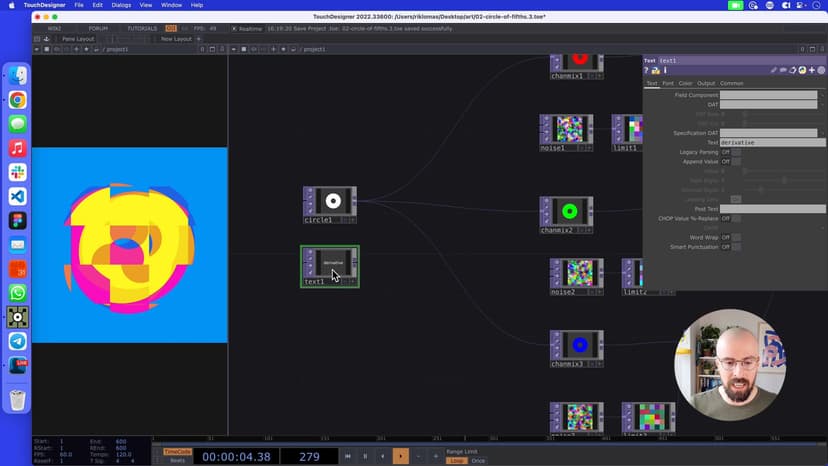Open the Dialogs menu
This screenshot has height=466, width=828.
pyautogui.click(x=121, y=5)
